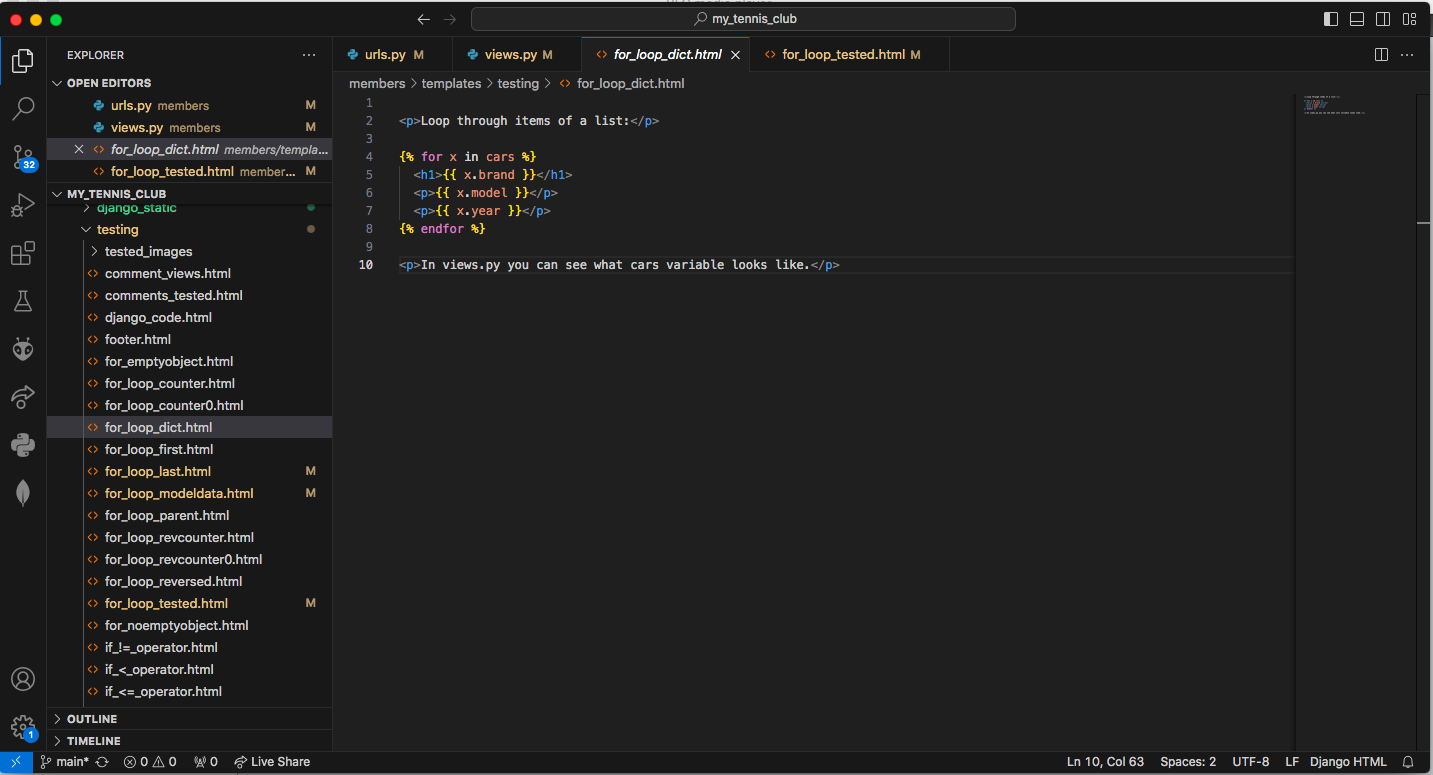Open the Testing flask icon view
Image resolution: width=1433 pixels, height=775 pixels.
tap(23, 301)
